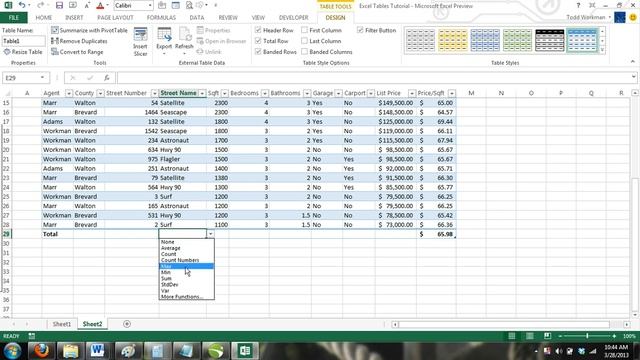
Task: Choose More Functions from the list
Action: point(182,297)
